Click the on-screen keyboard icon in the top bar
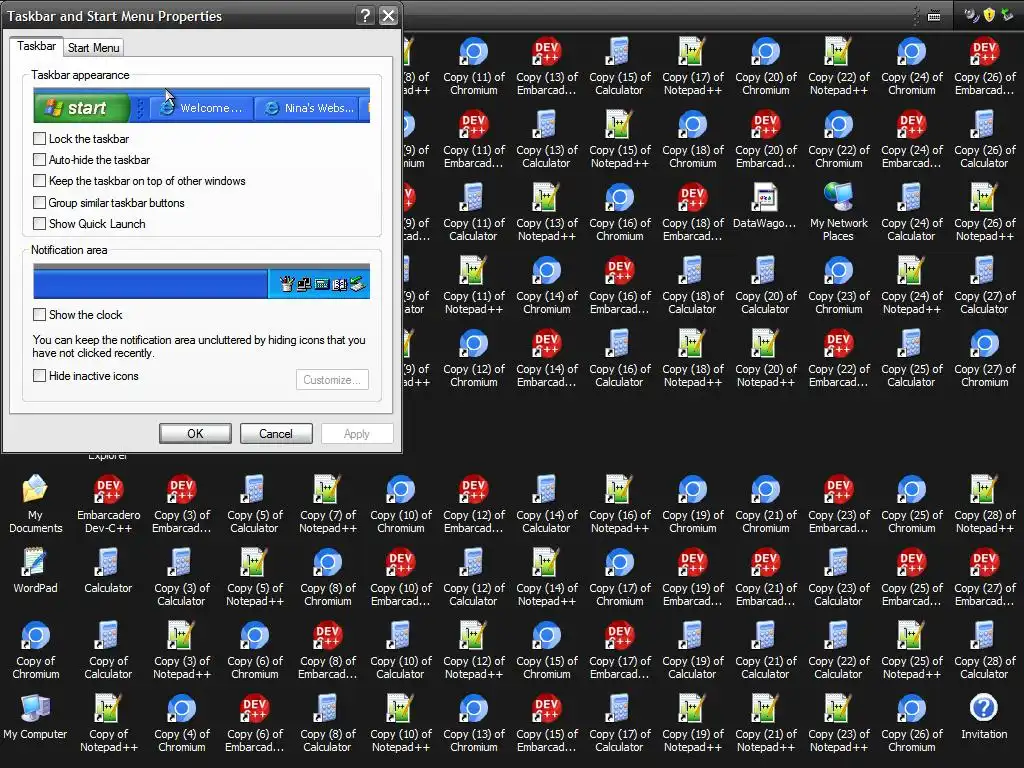This screenshot has width=1024, height=768. 934,16
